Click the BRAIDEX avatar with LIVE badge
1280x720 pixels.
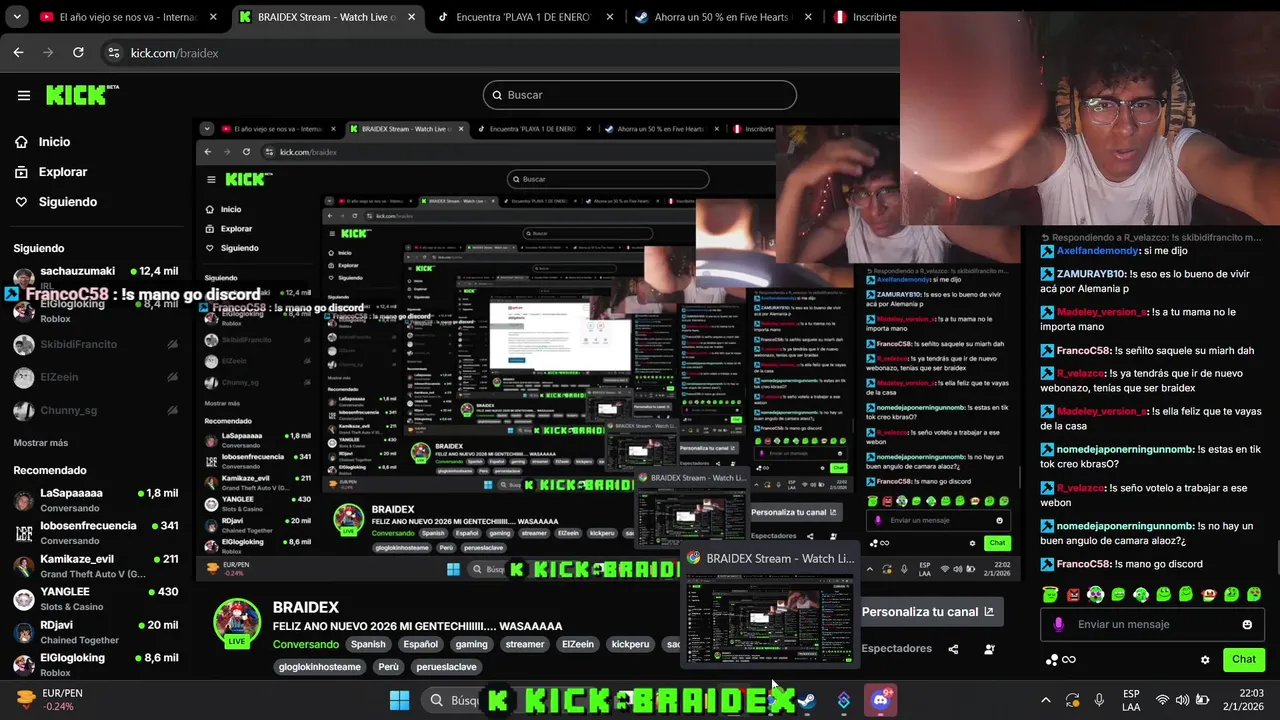click(237, 623)
